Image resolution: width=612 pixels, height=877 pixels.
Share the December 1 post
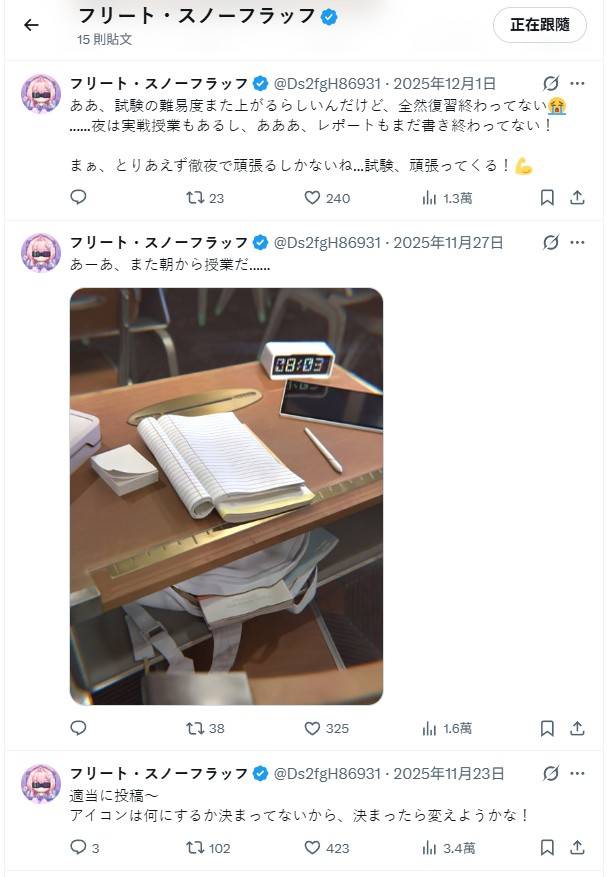tap(577, 197)
